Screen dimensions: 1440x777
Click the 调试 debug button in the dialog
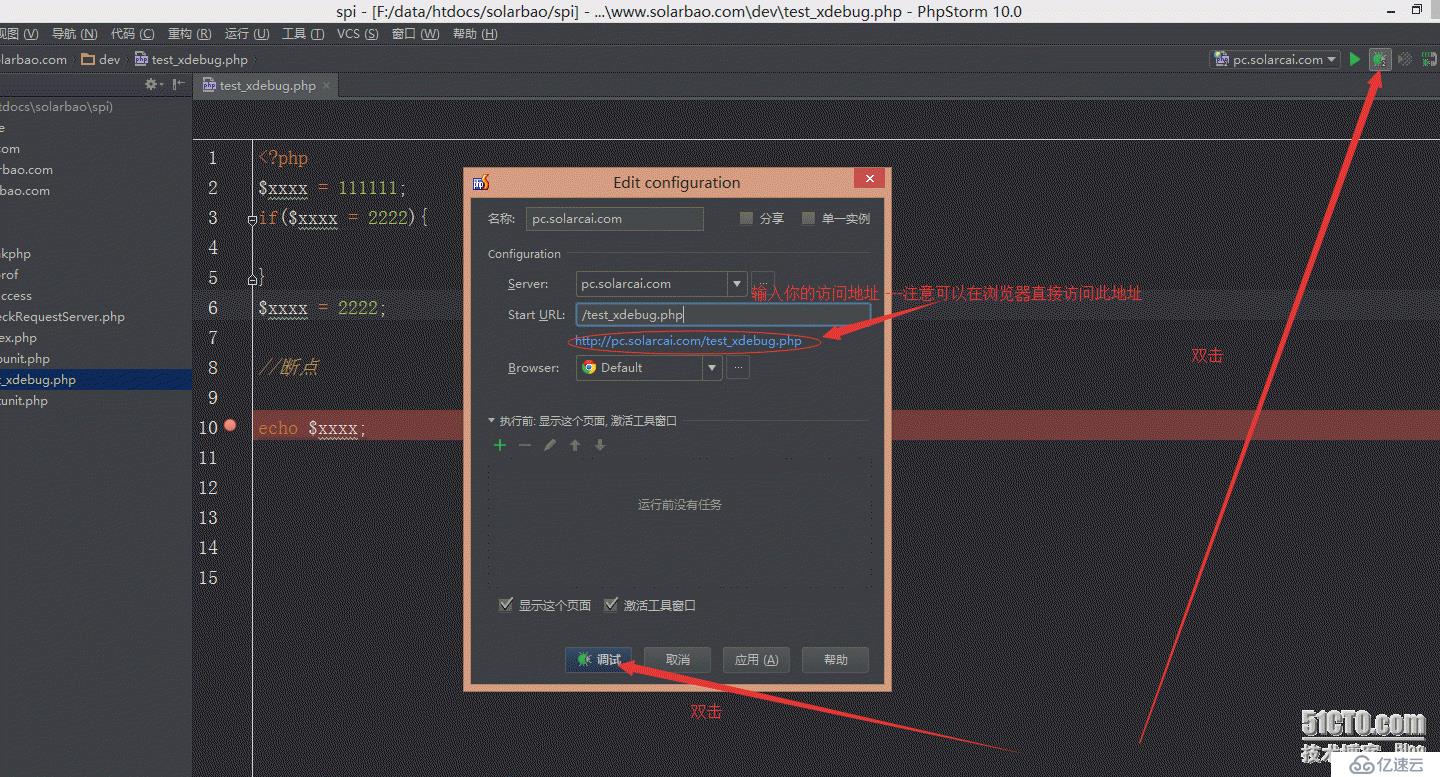(598, 660)
